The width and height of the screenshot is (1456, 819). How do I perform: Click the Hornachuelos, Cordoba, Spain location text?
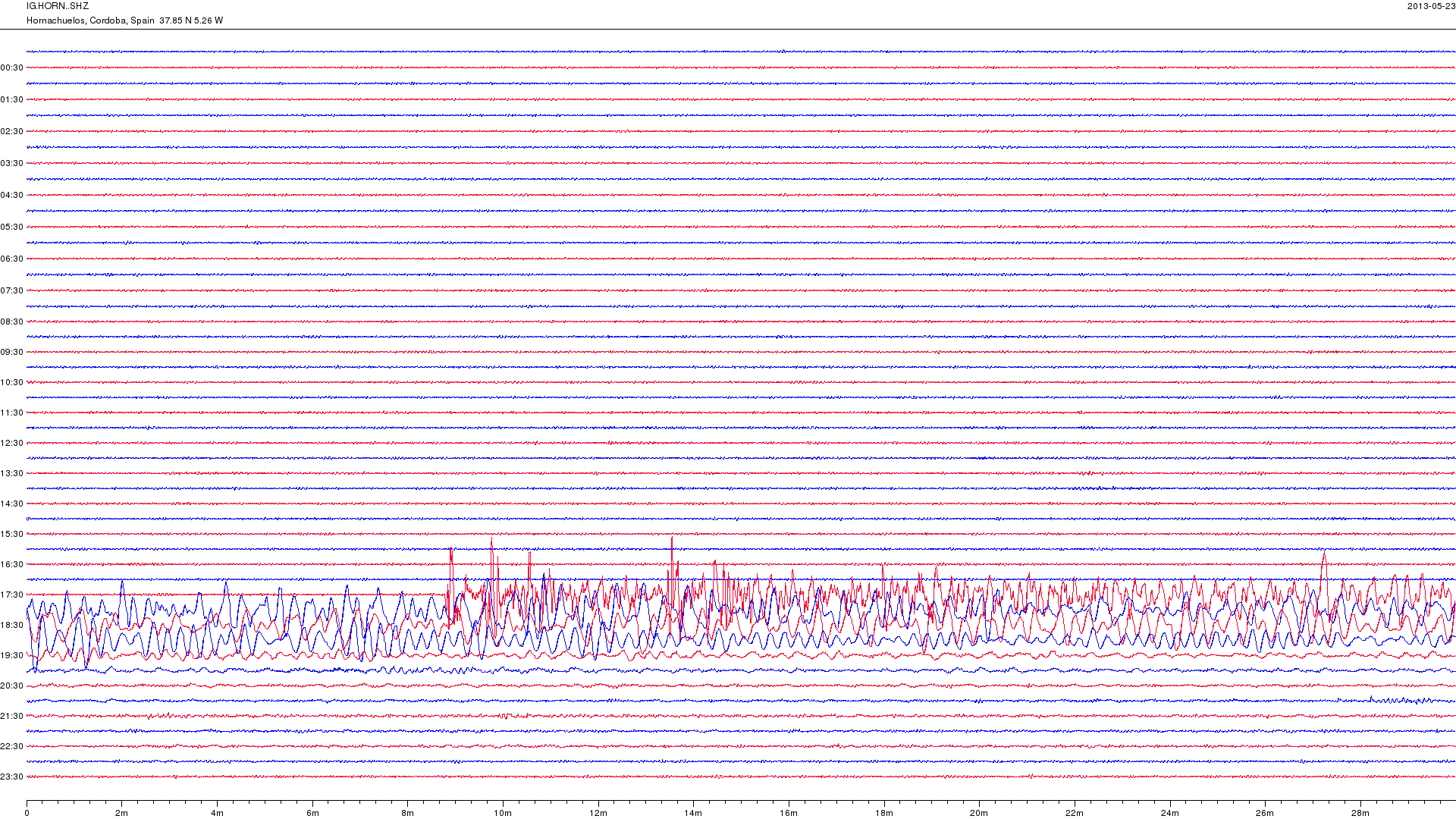point(90,20)
